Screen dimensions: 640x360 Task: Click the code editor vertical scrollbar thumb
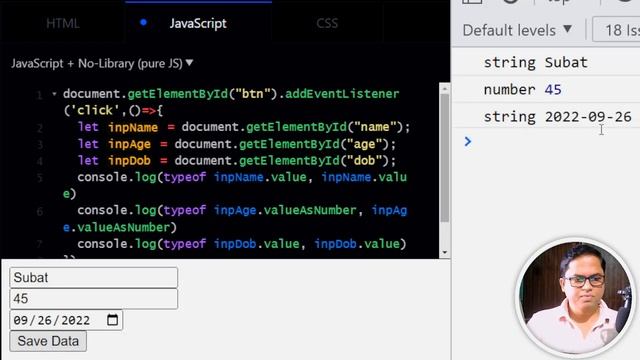coord(444,158)
